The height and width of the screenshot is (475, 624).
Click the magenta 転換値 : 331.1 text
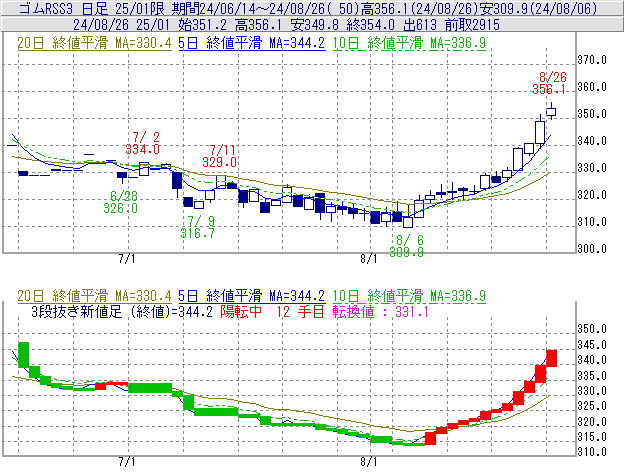pos(380,311)
